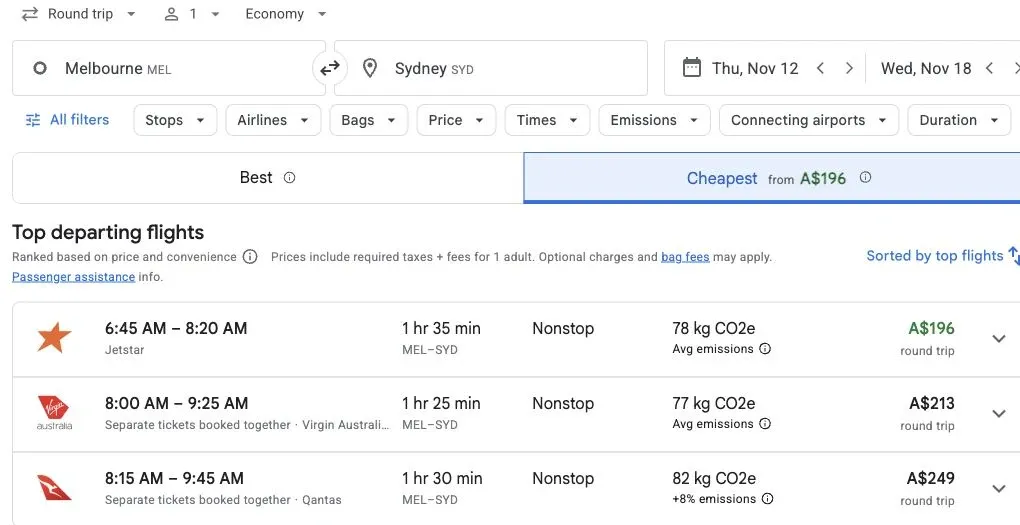1020x525 pixels.
Task: Open the Duration filter dropdown
Action: point(959,120)
